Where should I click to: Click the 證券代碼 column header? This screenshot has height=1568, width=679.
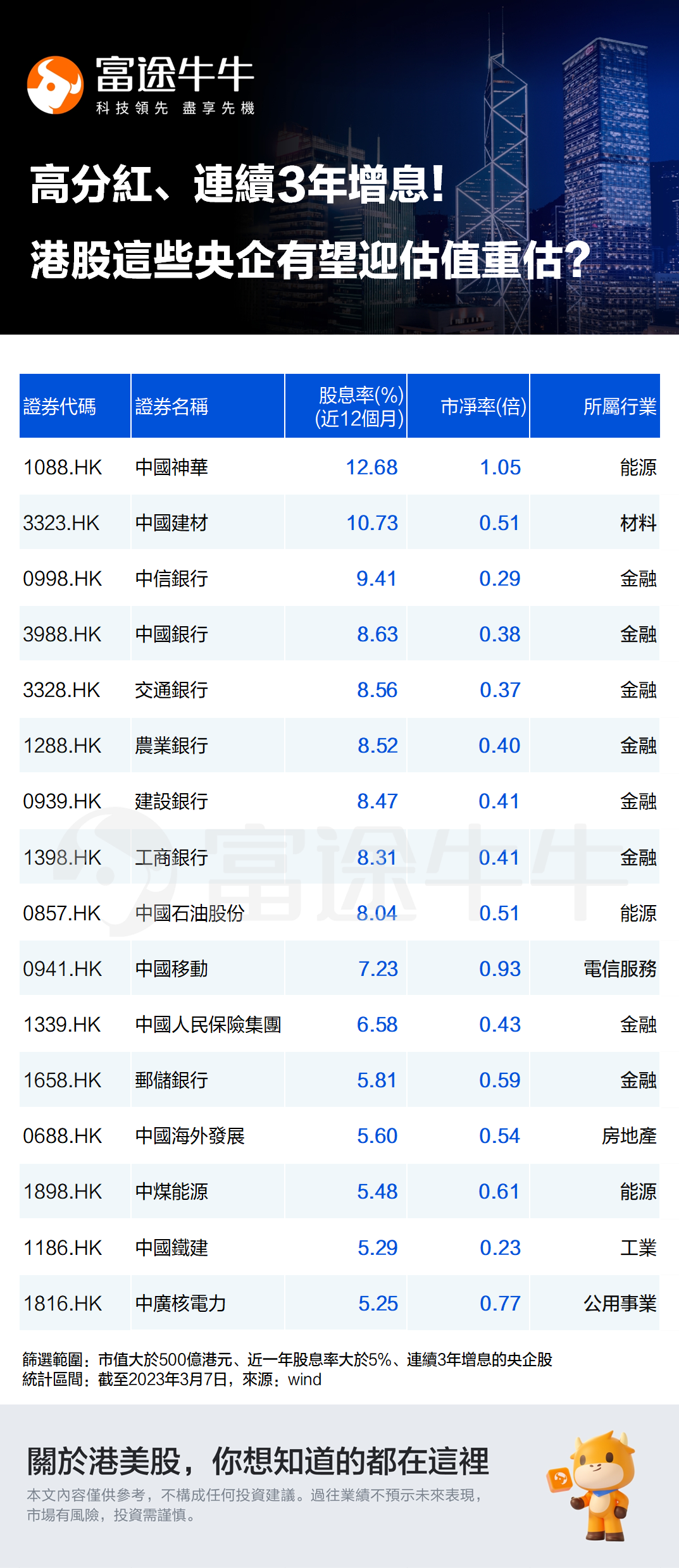59,406
